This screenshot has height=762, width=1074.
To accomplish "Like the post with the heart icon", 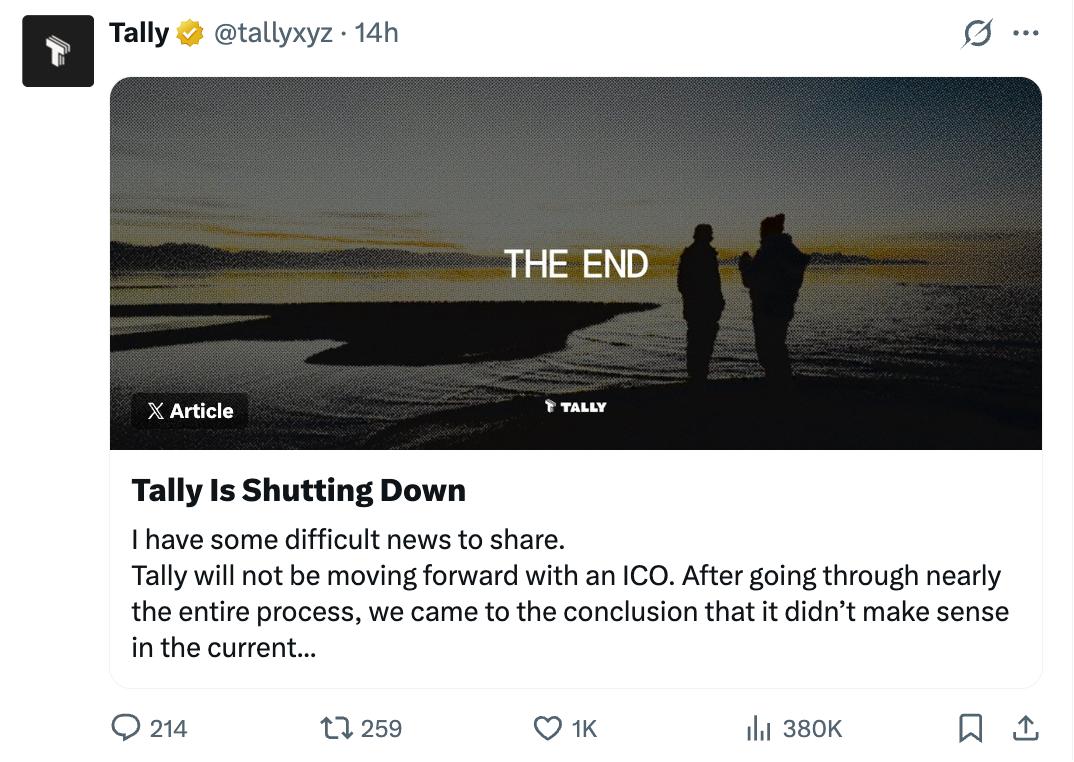I will (548, 729).
